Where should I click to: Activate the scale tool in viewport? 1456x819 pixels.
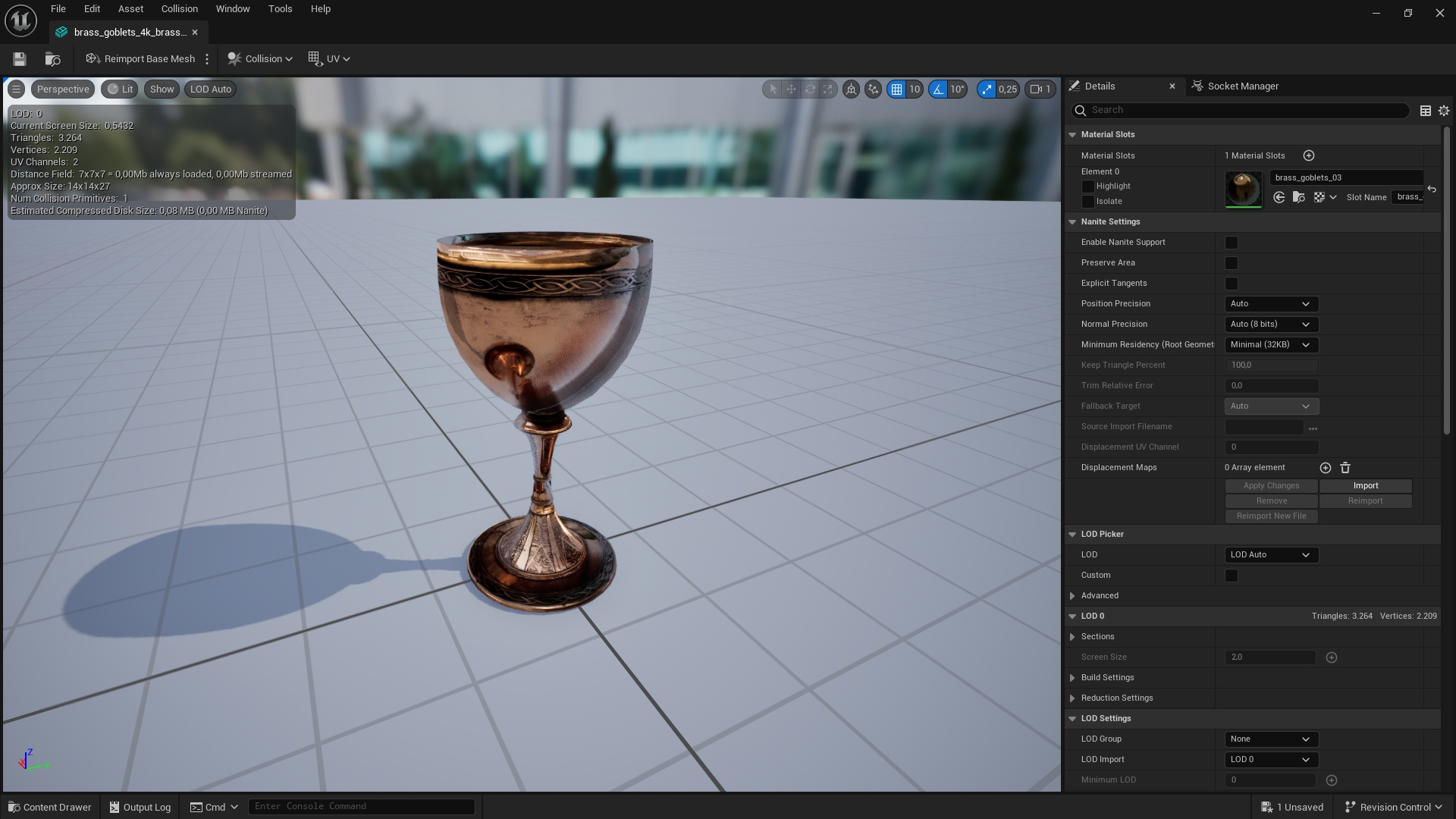pos(828,89)
